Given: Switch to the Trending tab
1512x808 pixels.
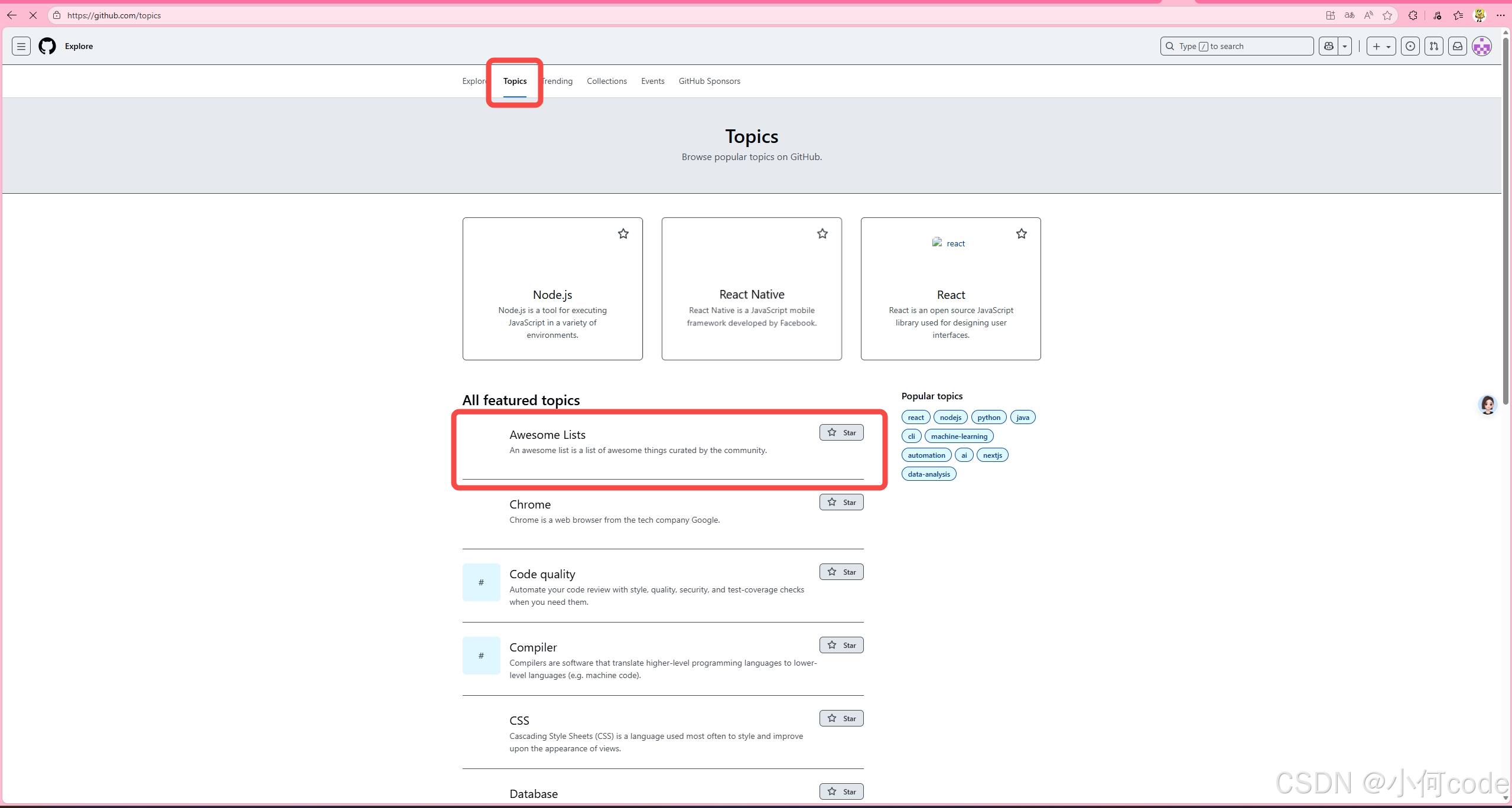Looking at the screenshot, I should (558, 81).
